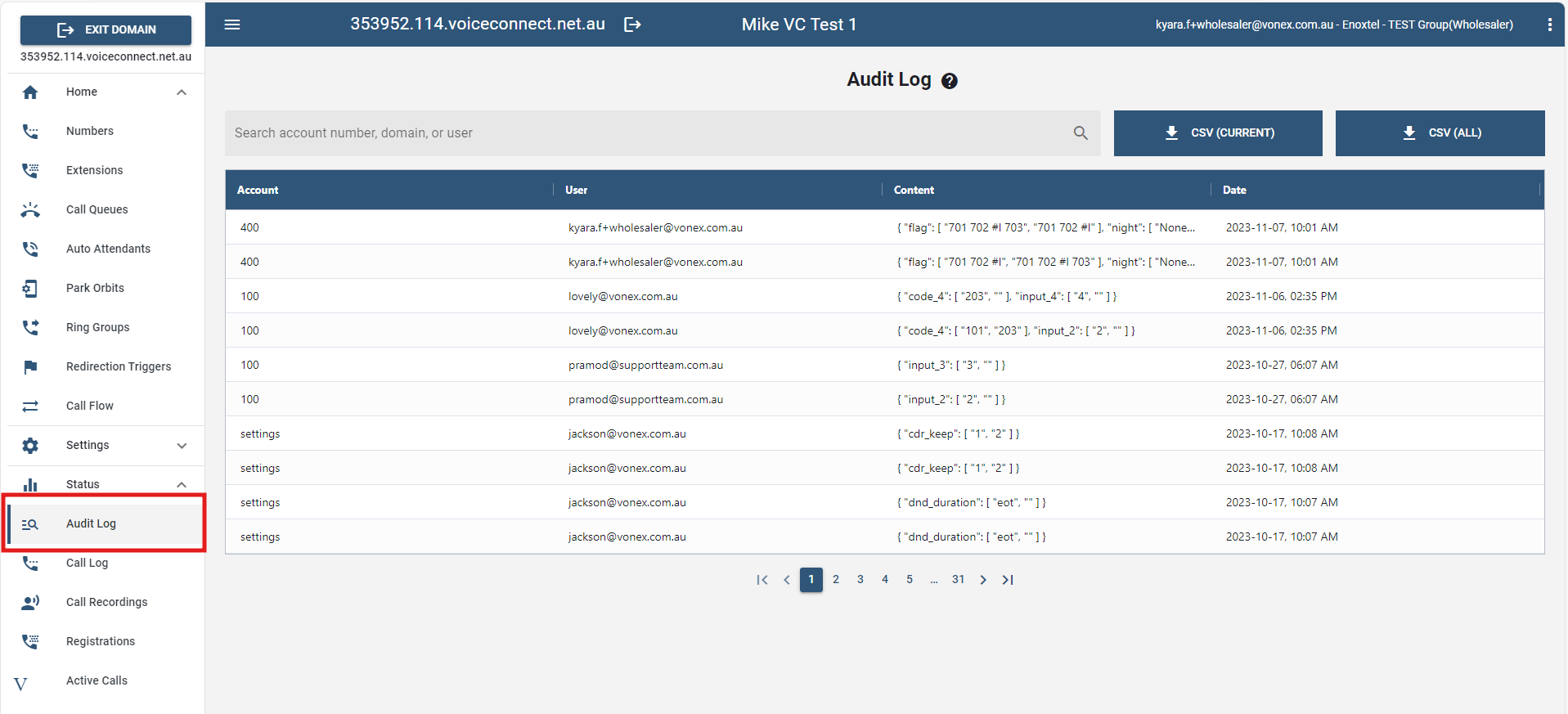Go to page 31 in pagination
The image size is (1568, 714).
point(958,580)
